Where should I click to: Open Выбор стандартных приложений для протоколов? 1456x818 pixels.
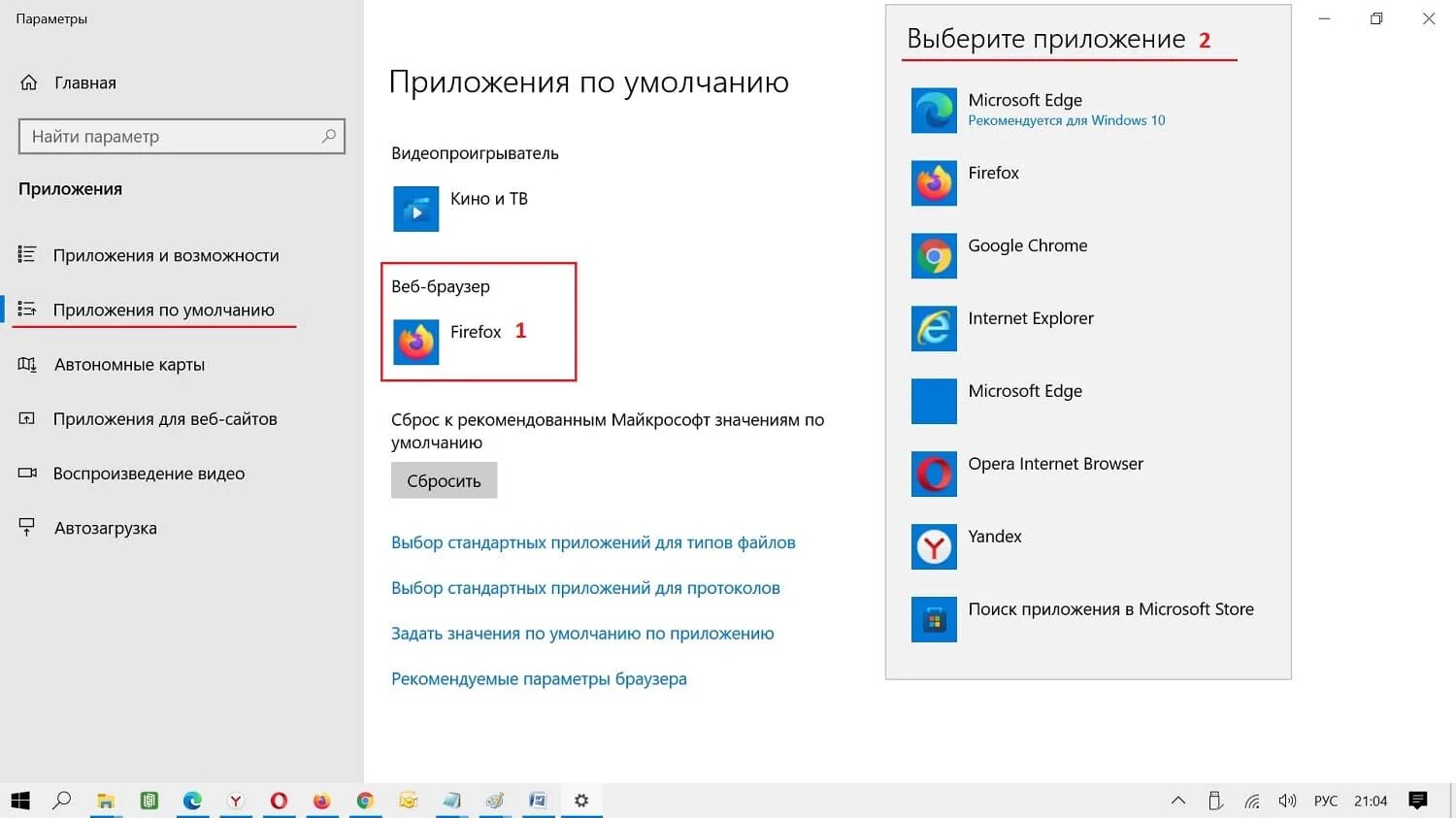pyautogui.click(x=585, y=588)
